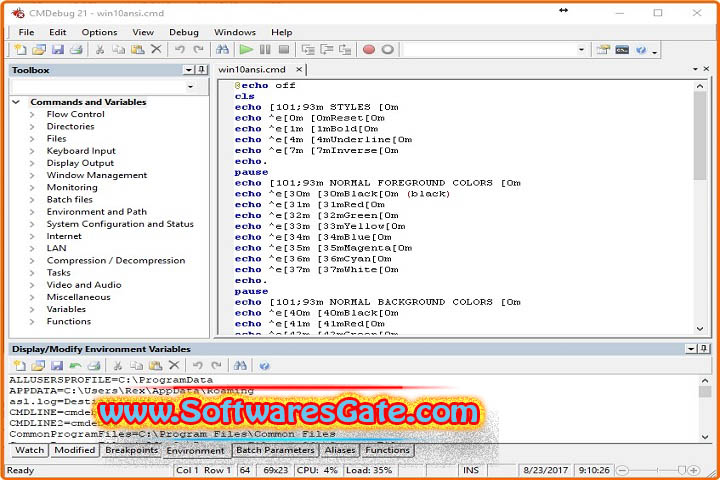Open the Environment Variables panel options dropdown
The height and width of the screenshot is (480, 720).
pos(691,349)
